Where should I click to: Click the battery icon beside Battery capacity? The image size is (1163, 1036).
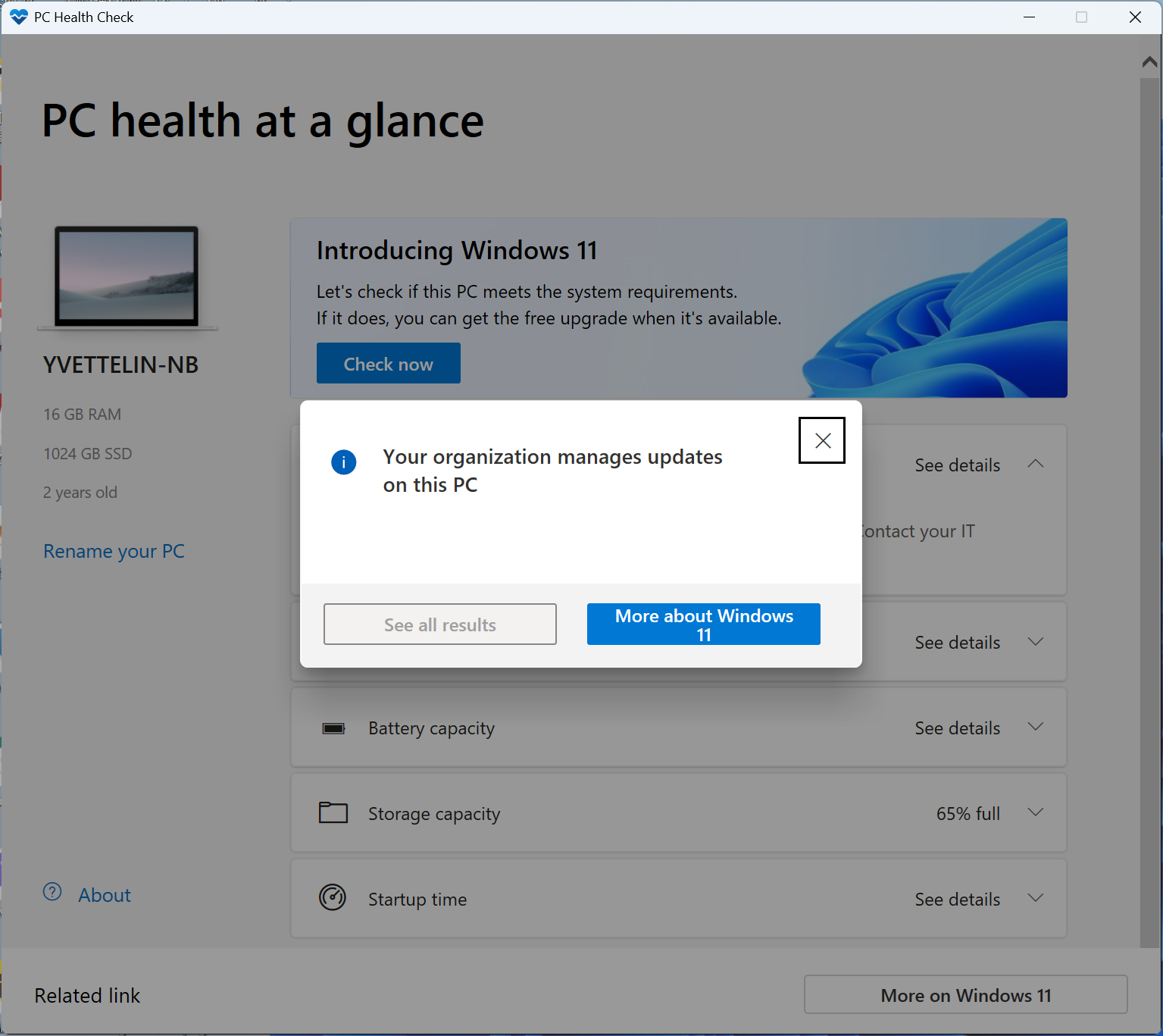[333, 728]
